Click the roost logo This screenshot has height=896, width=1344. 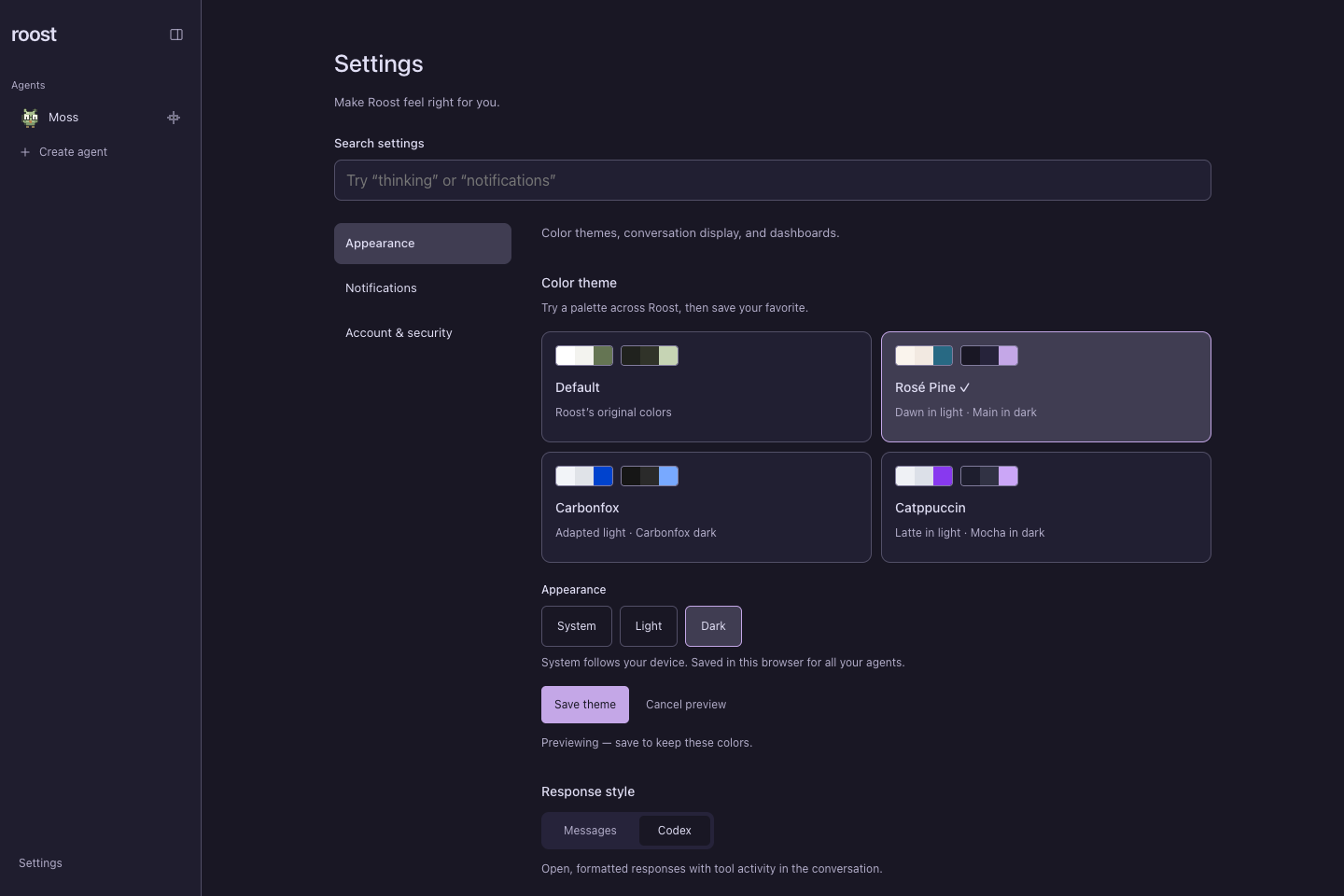tap(35, 35)
